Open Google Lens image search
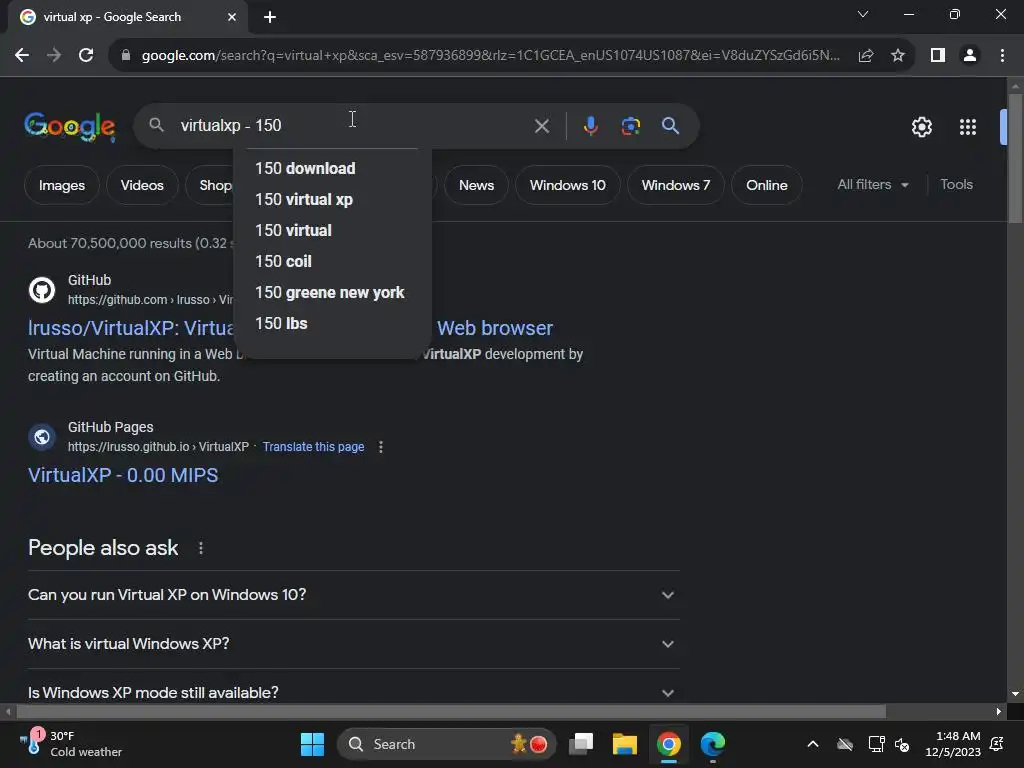Screen dimensions: 1024x768 tap(630, 125)
